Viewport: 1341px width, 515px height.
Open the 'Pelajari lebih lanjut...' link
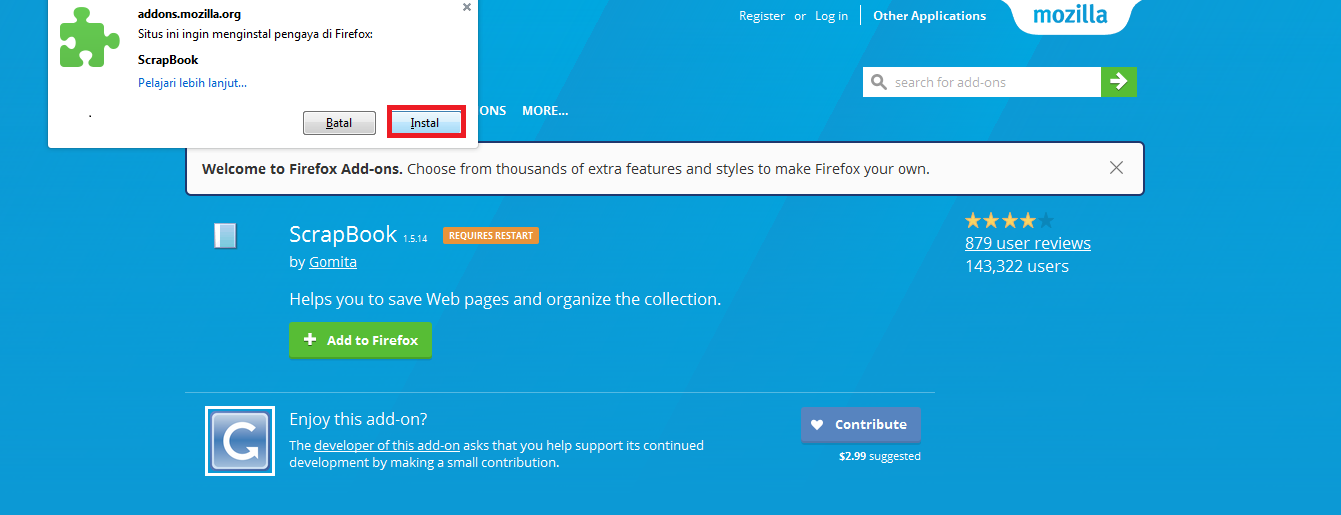click(192, 83)
